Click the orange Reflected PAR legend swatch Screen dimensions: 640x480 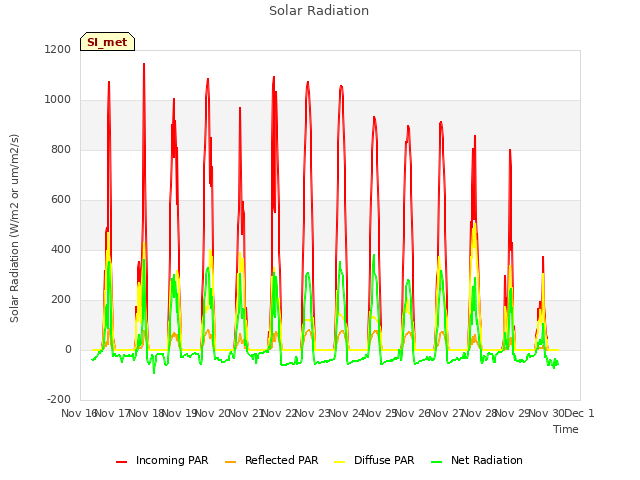(x=231, y=462)
